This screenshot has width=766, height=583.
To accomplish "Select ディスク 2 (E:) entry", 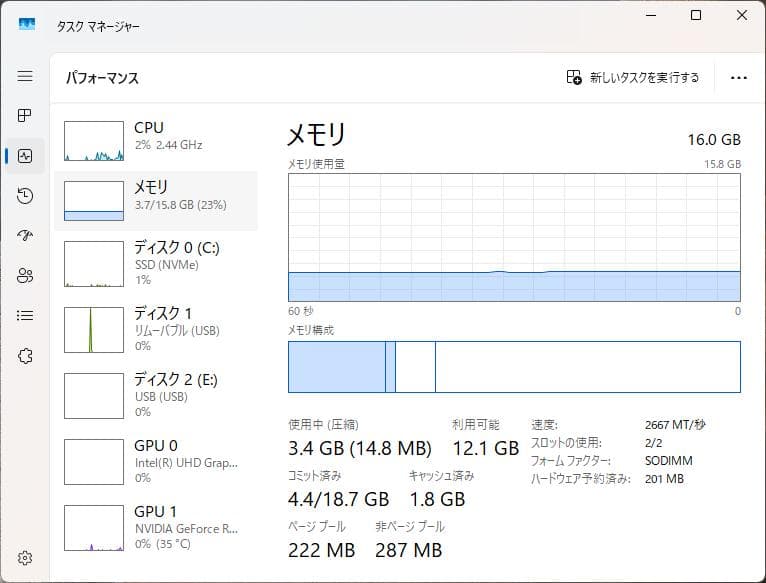I will tap(156, 396).
